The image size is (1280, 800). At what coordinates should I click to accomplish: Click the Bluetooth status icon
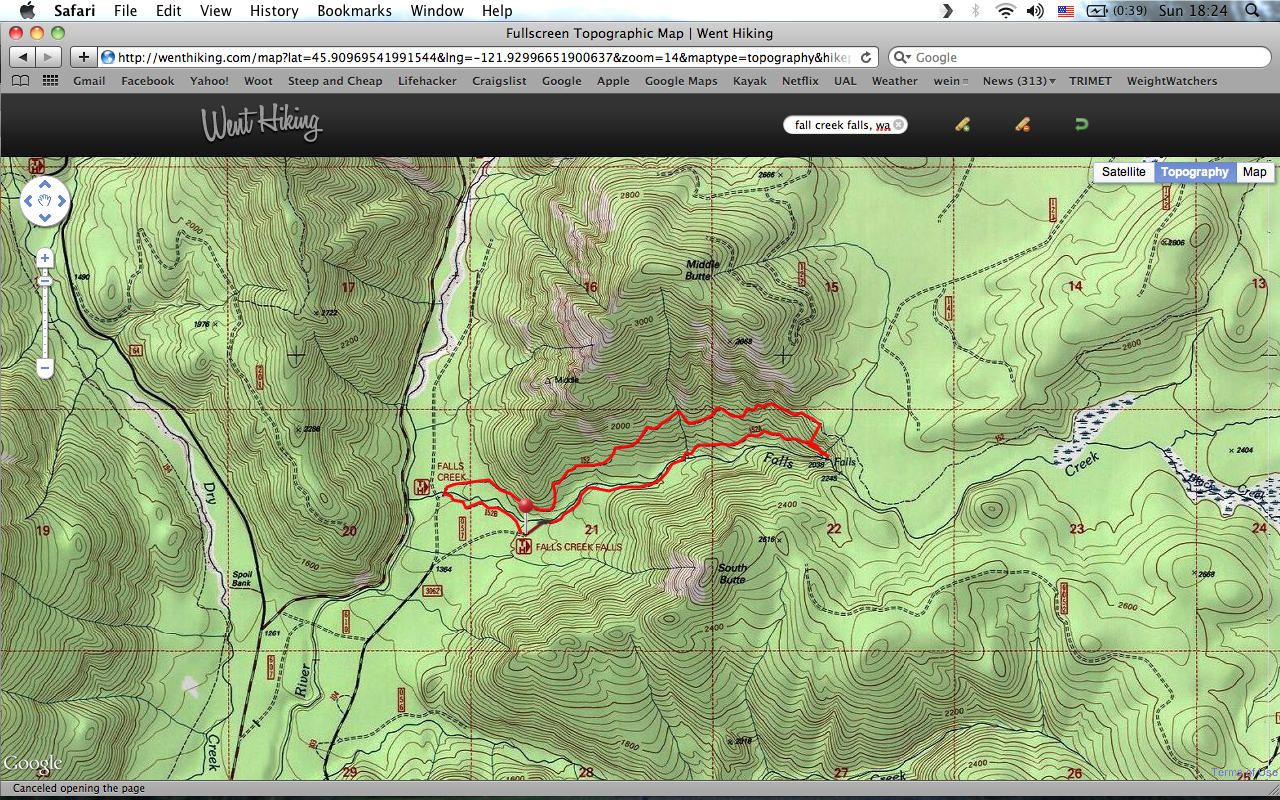(x=976, y=11)
